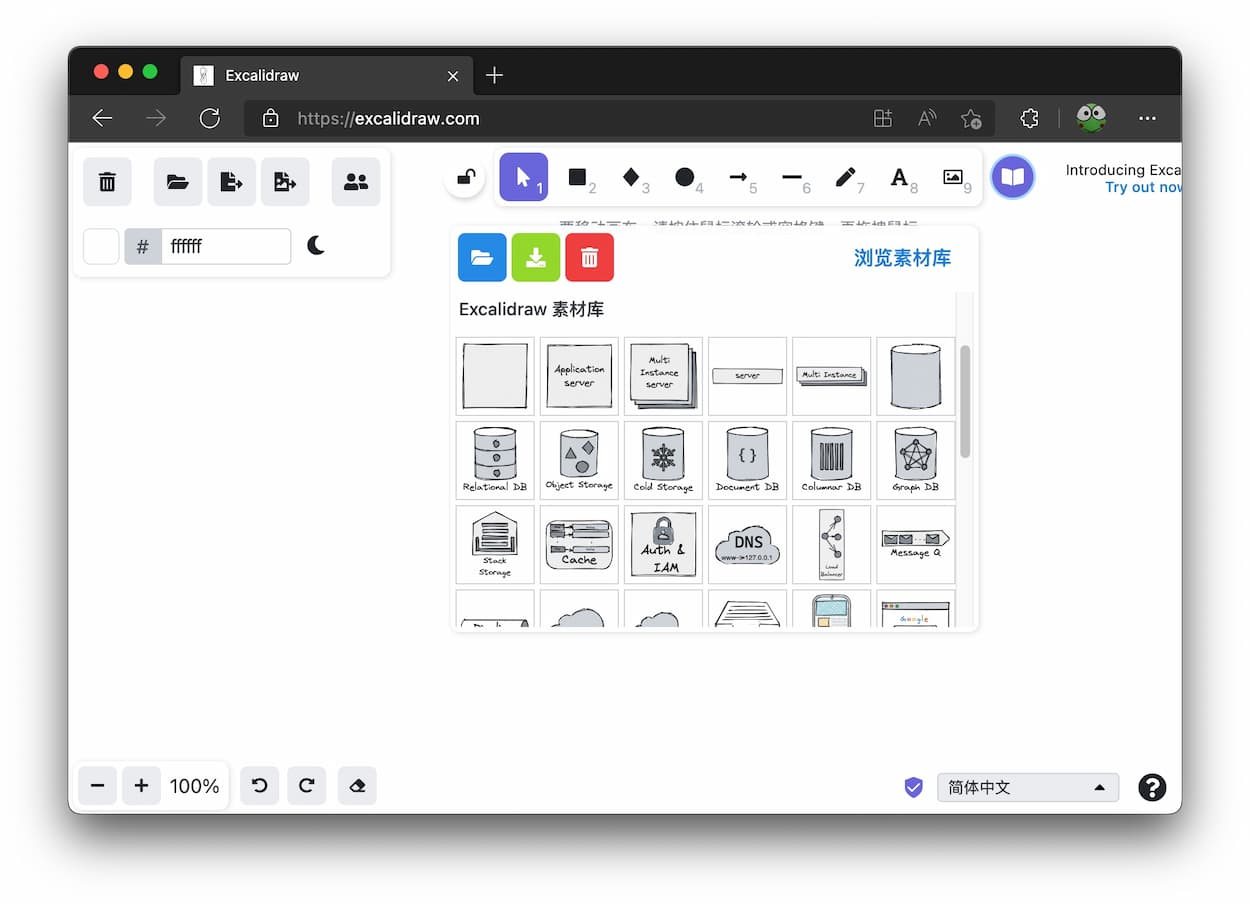Select the Ellipse tool
Viewport: 1250px width, 904px height.
tap(684, 178)
